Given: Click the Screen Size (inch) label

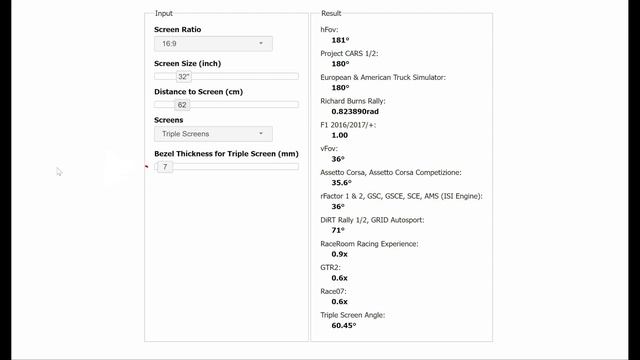Looking at the screenshot, I should [x=187, y=64].
